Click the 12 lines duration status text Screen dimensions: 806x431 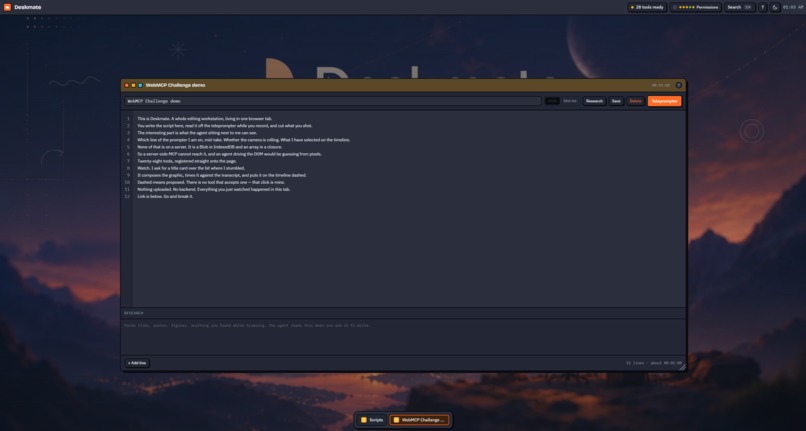point(654,363)
